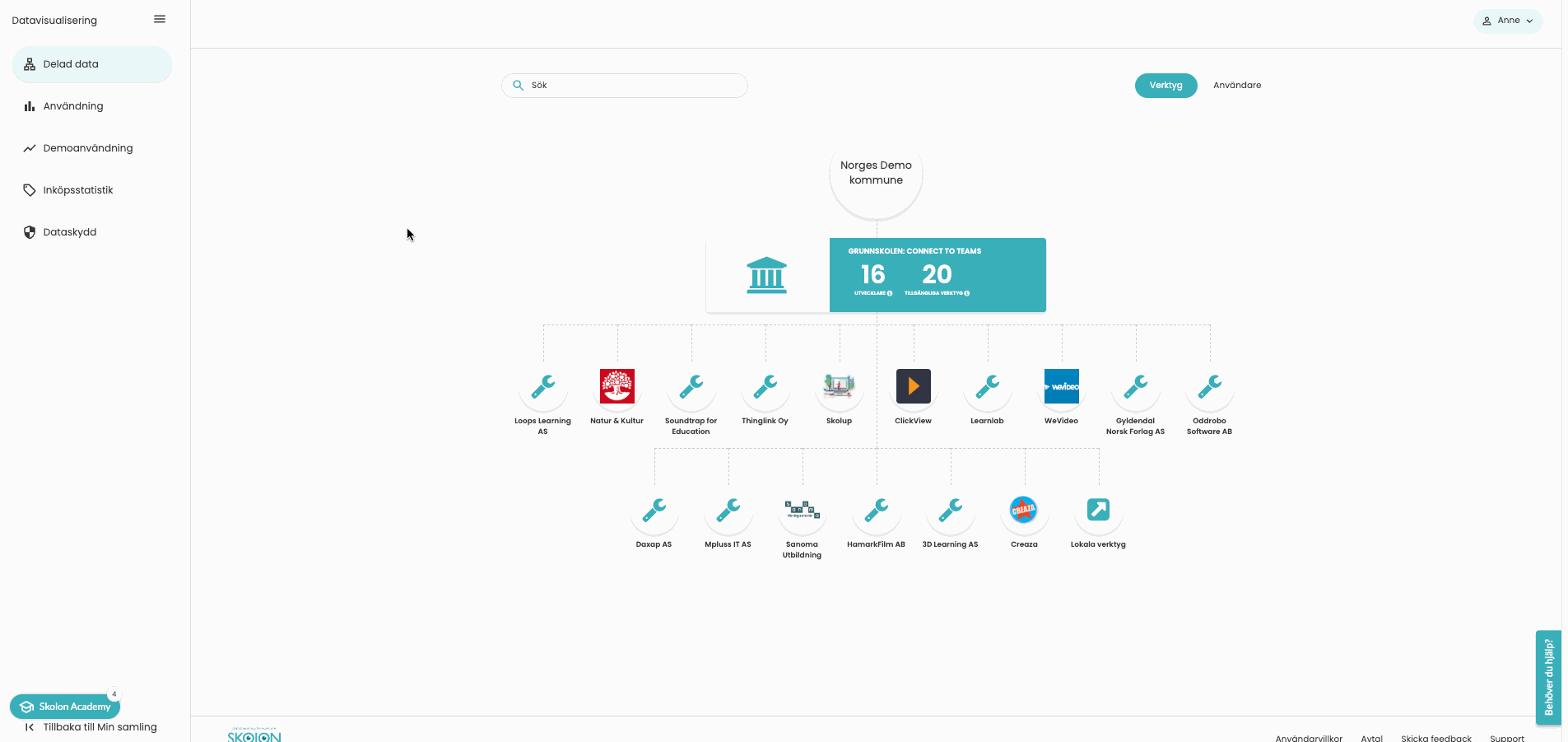The height and width of the screenshot is (742, 1568).
Task: Click Skicka feedback in footer
Action: (x=1436, y=738)
